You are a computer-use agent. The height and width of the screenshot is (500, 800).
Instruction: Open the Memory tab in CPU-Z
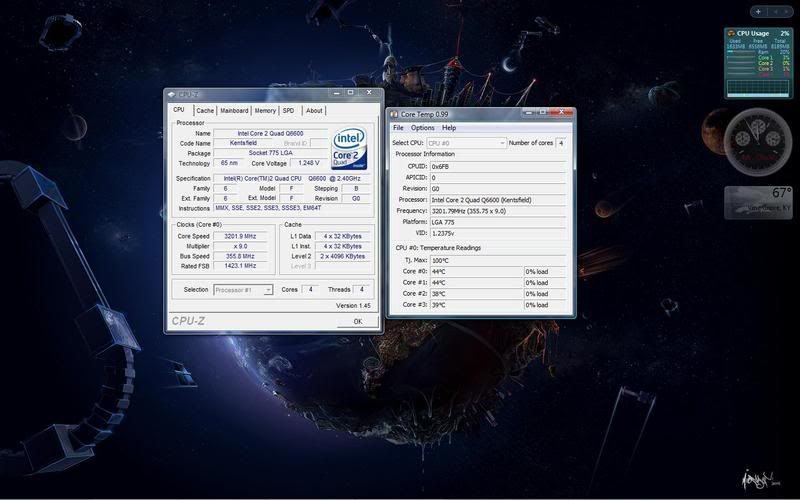coord(265,111)
